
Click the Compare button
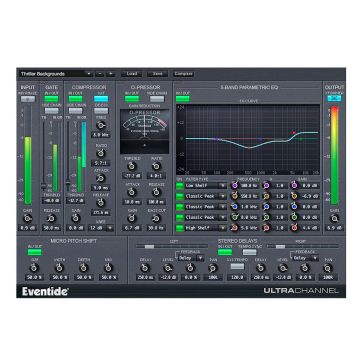(x=183, y=74)
